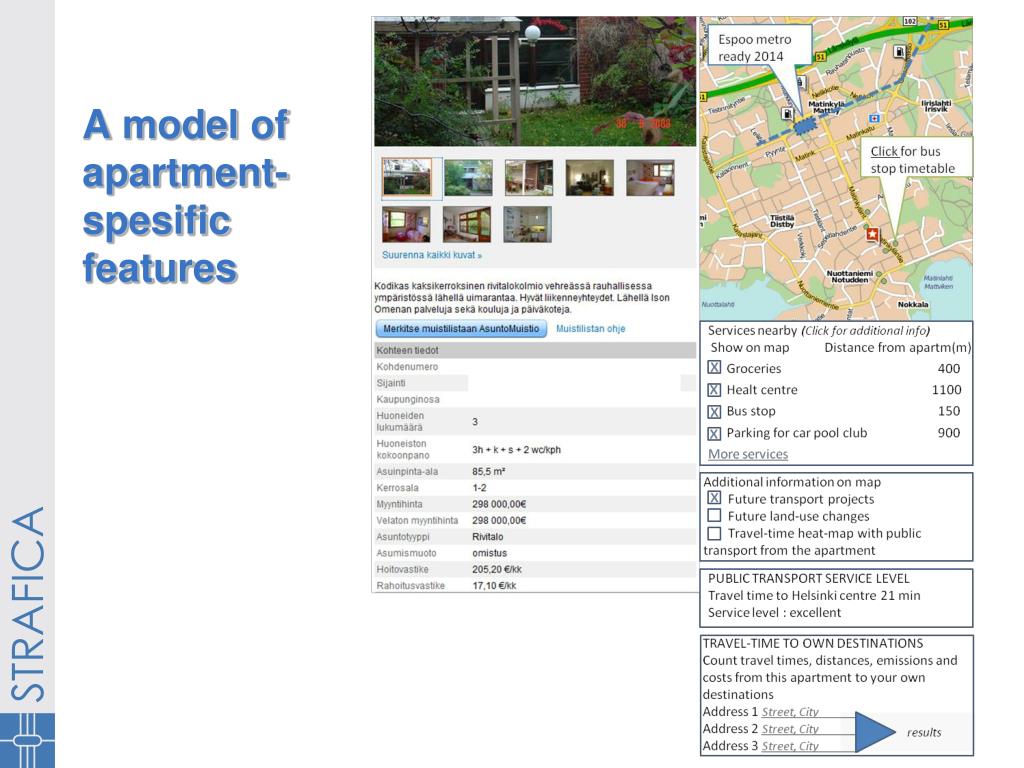Click the '85,5 m²' Asuinpinta-ala value

(x=488, y=472)
